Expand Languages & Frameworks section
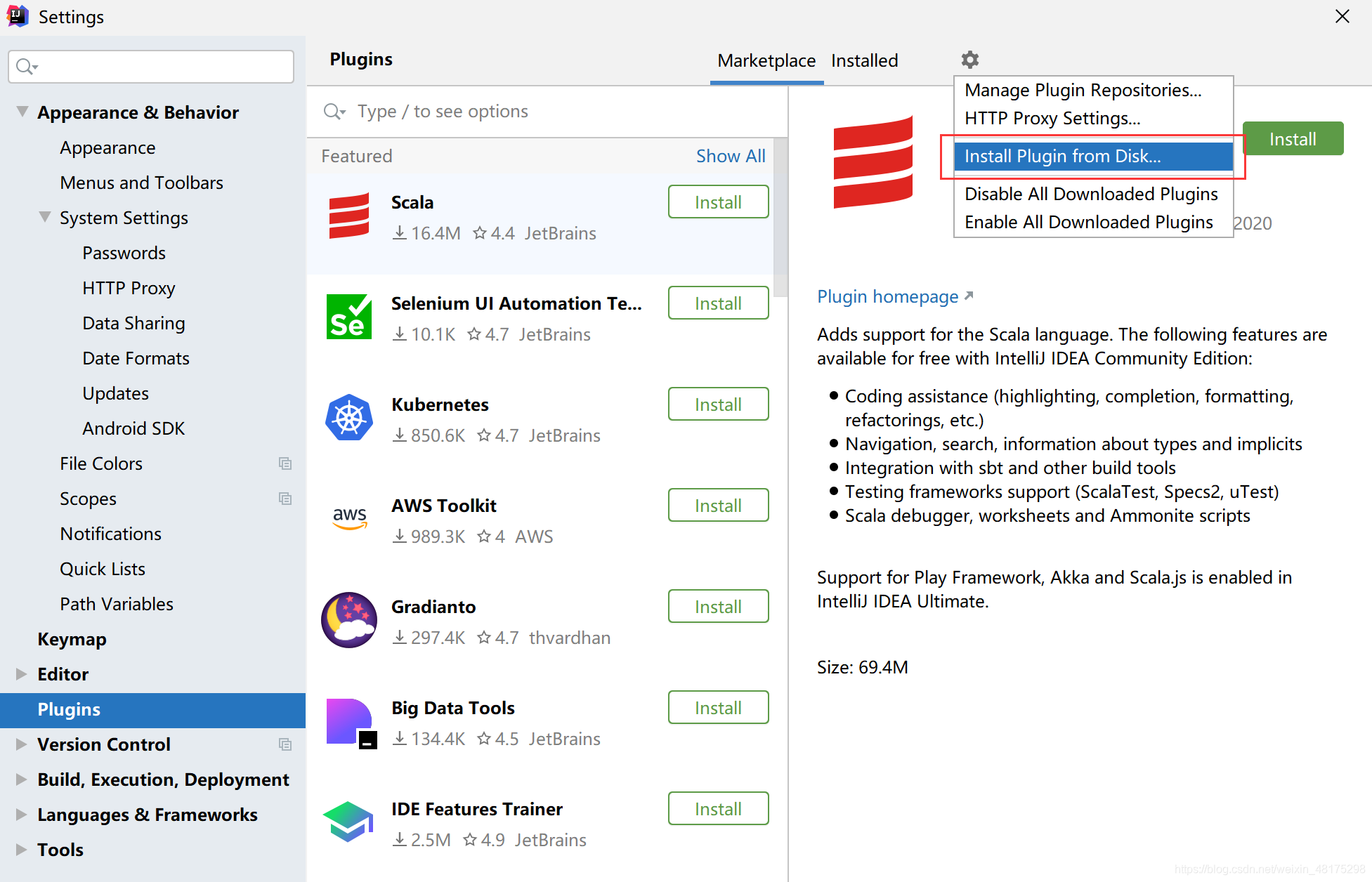The image size is (1372, 882). (x=22, y=815)
